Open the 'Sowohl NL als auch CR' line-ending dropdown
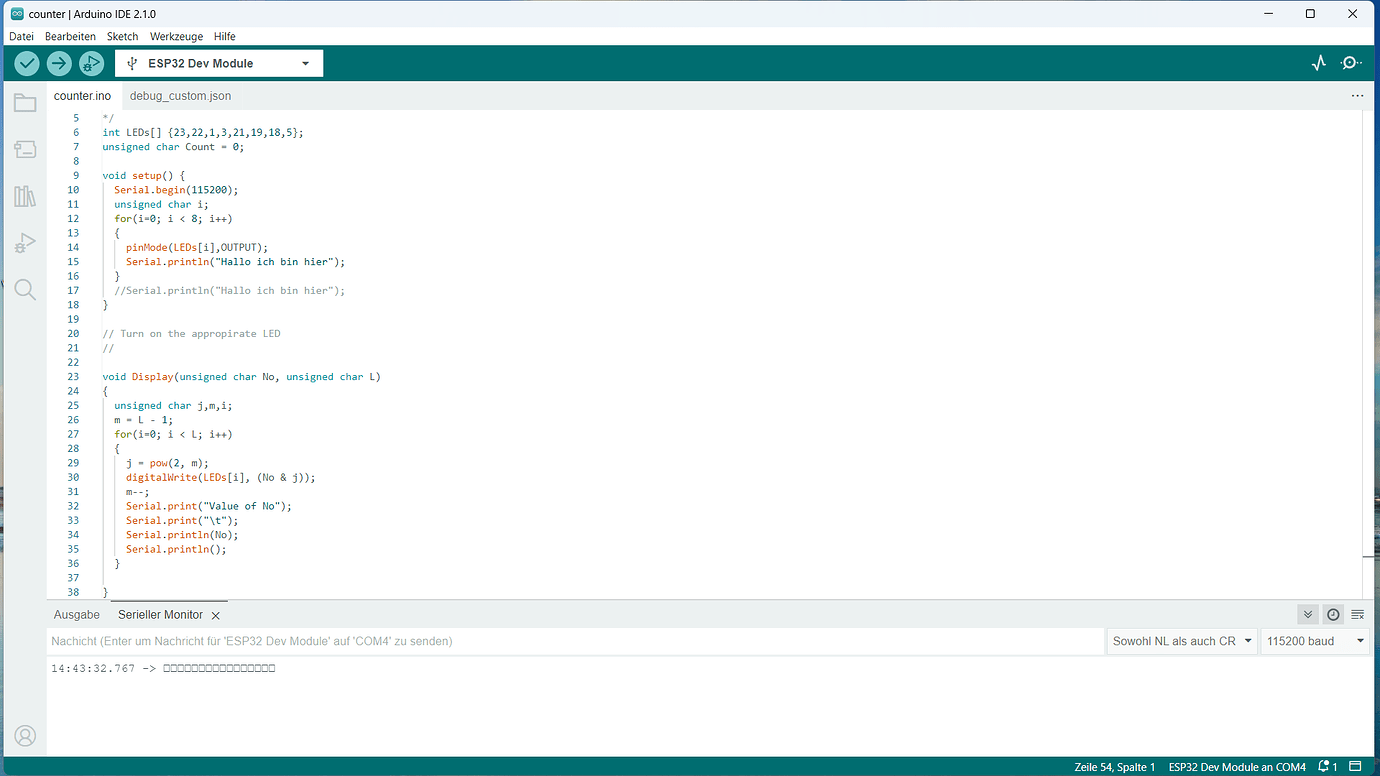 click(x=1182, y=641)
